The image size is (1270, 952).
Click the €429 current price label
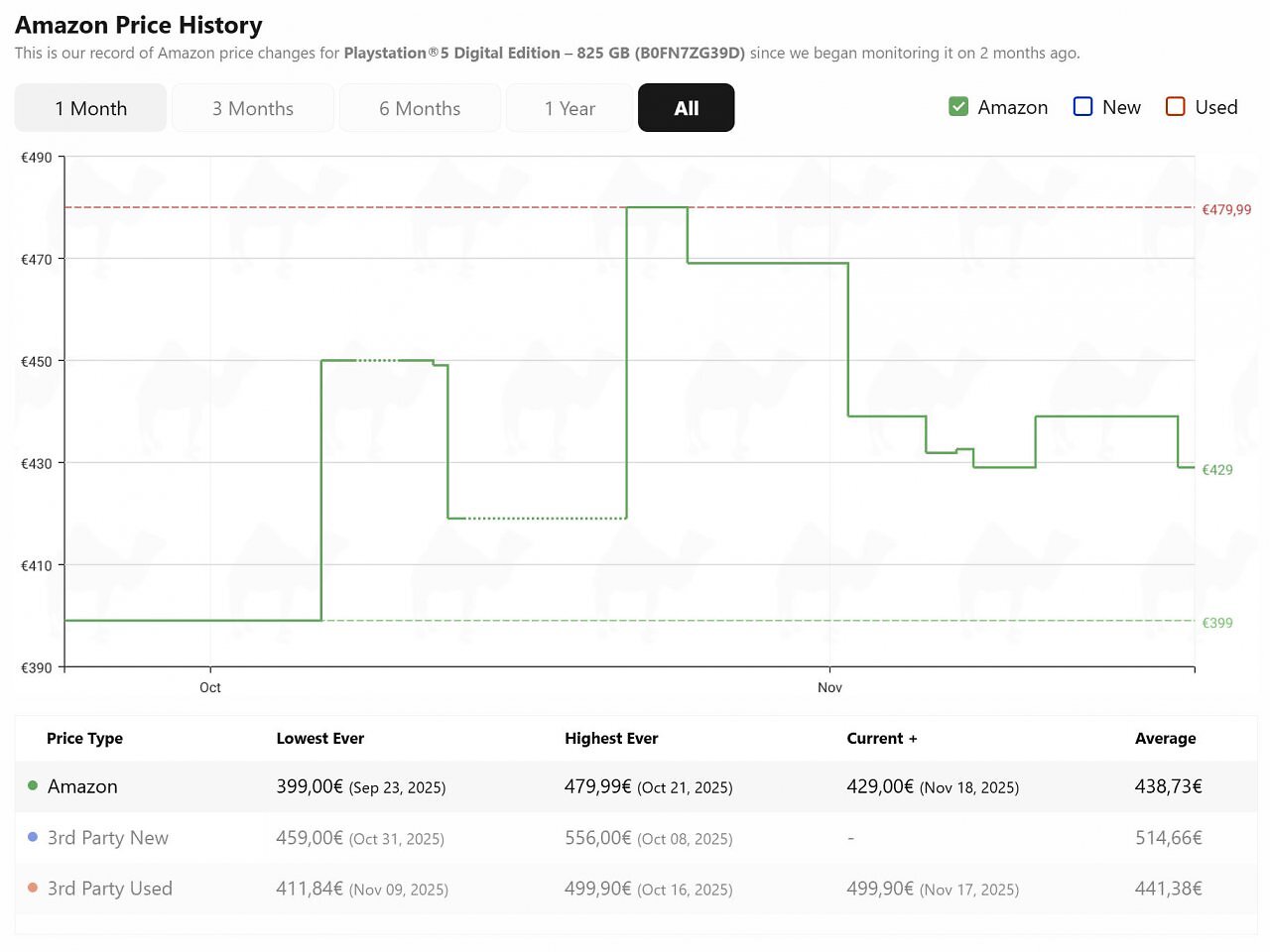1217,470
